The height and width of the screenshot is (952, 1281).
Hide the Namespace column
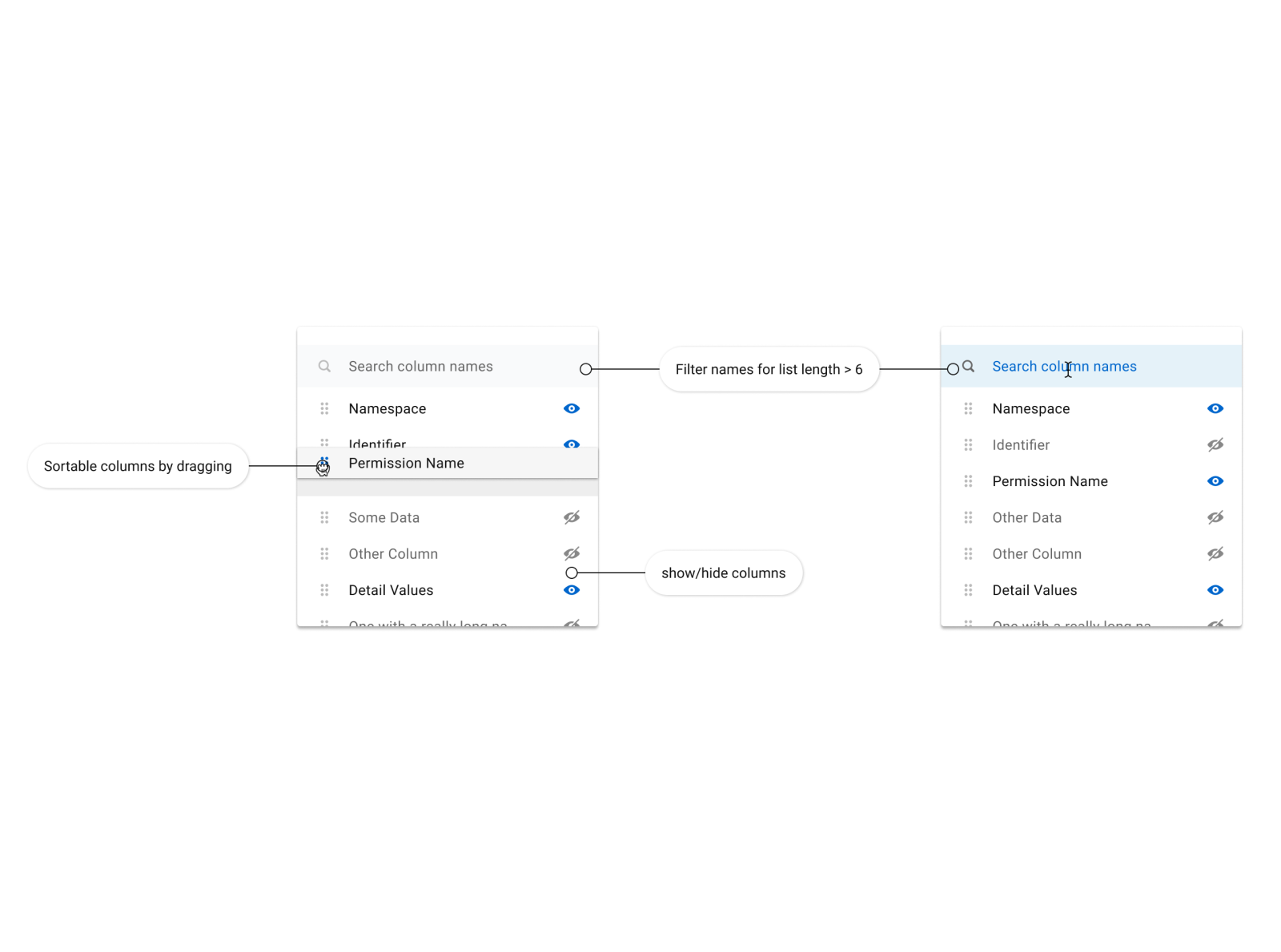click(572, 408)
